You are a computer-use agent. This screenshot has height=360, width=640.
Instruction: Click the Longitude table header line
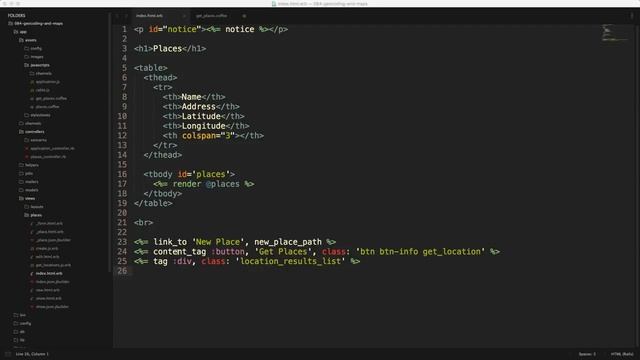(206, 126)
